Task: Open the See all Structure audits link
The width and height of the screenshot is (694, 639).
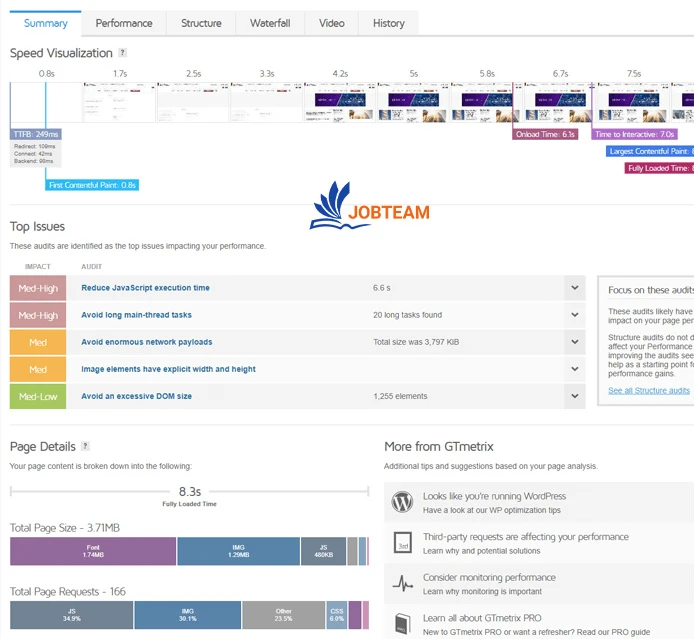Action: tap(649, 390)
